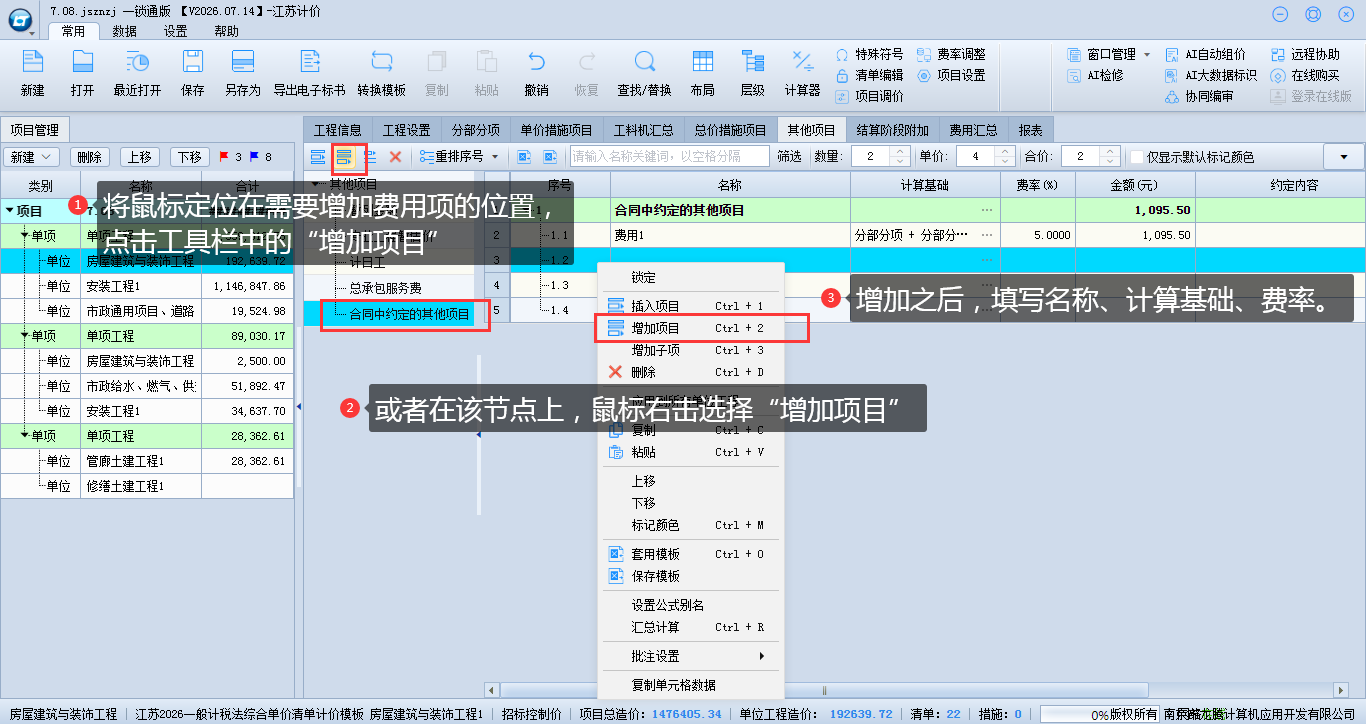This screenshot has width=1366, height=724.
Task: Open a file with the 打开 icon
Action: [82, 73]
